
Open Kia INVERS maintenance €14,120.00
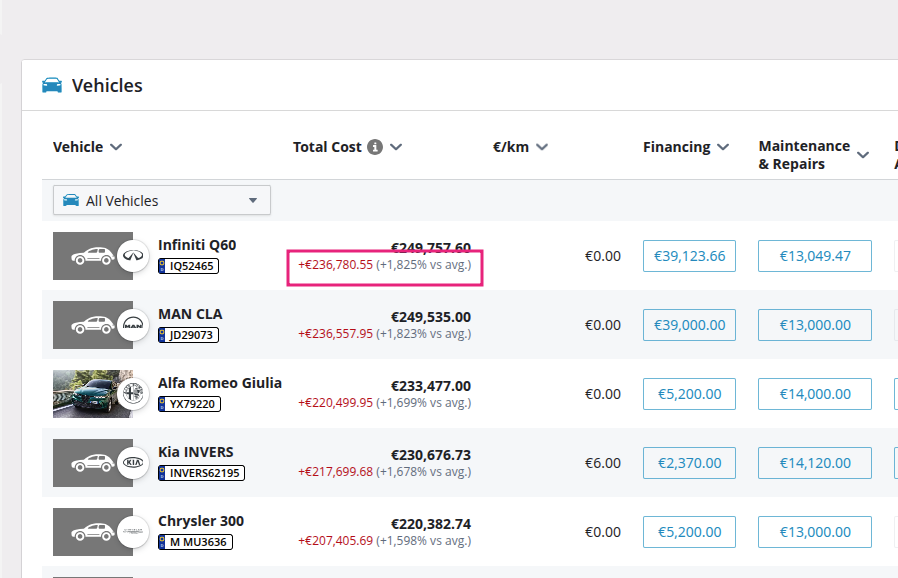coord(815,463)
